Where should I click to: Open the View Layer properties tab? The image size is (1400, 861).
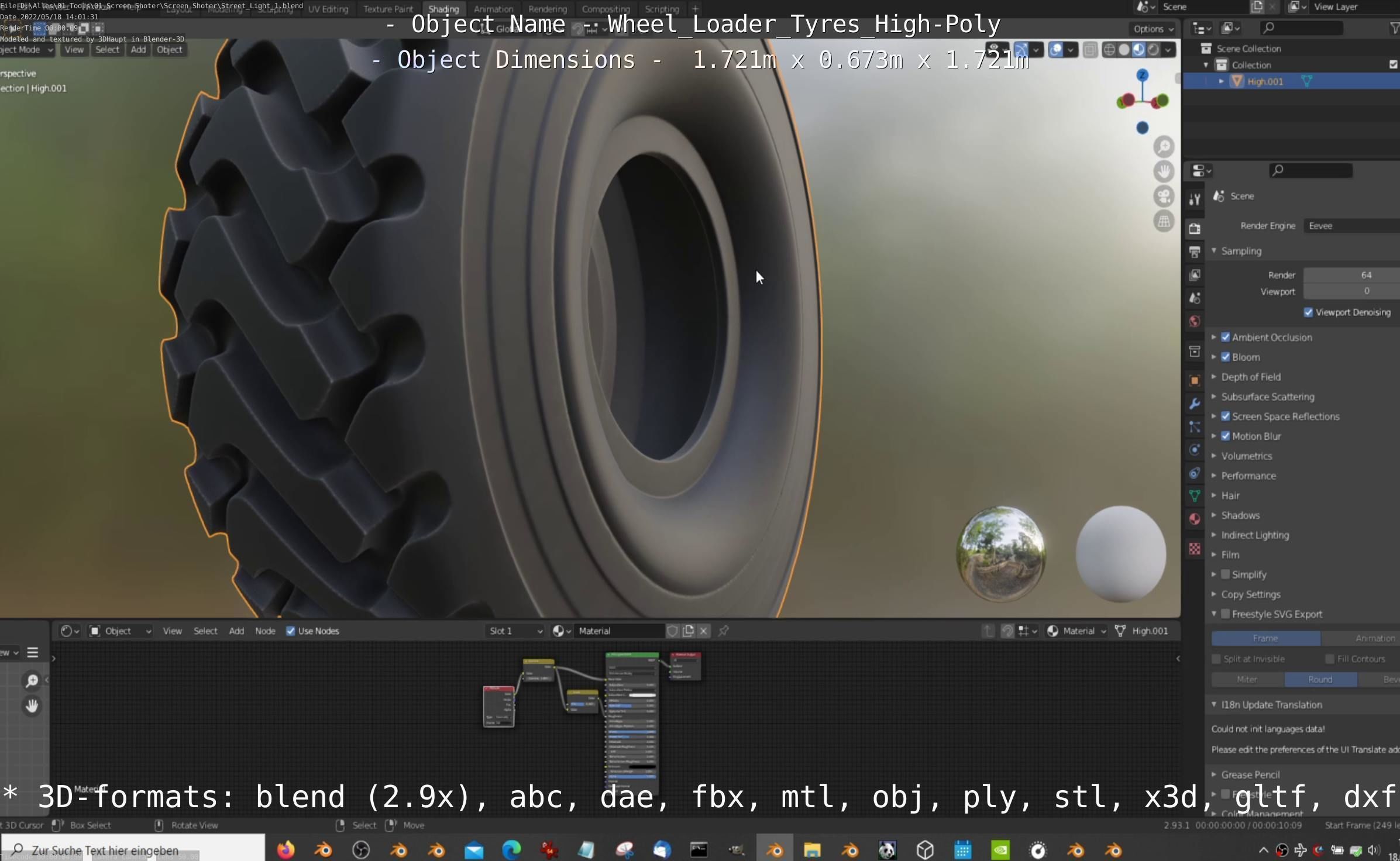(x=1195, y=275)
